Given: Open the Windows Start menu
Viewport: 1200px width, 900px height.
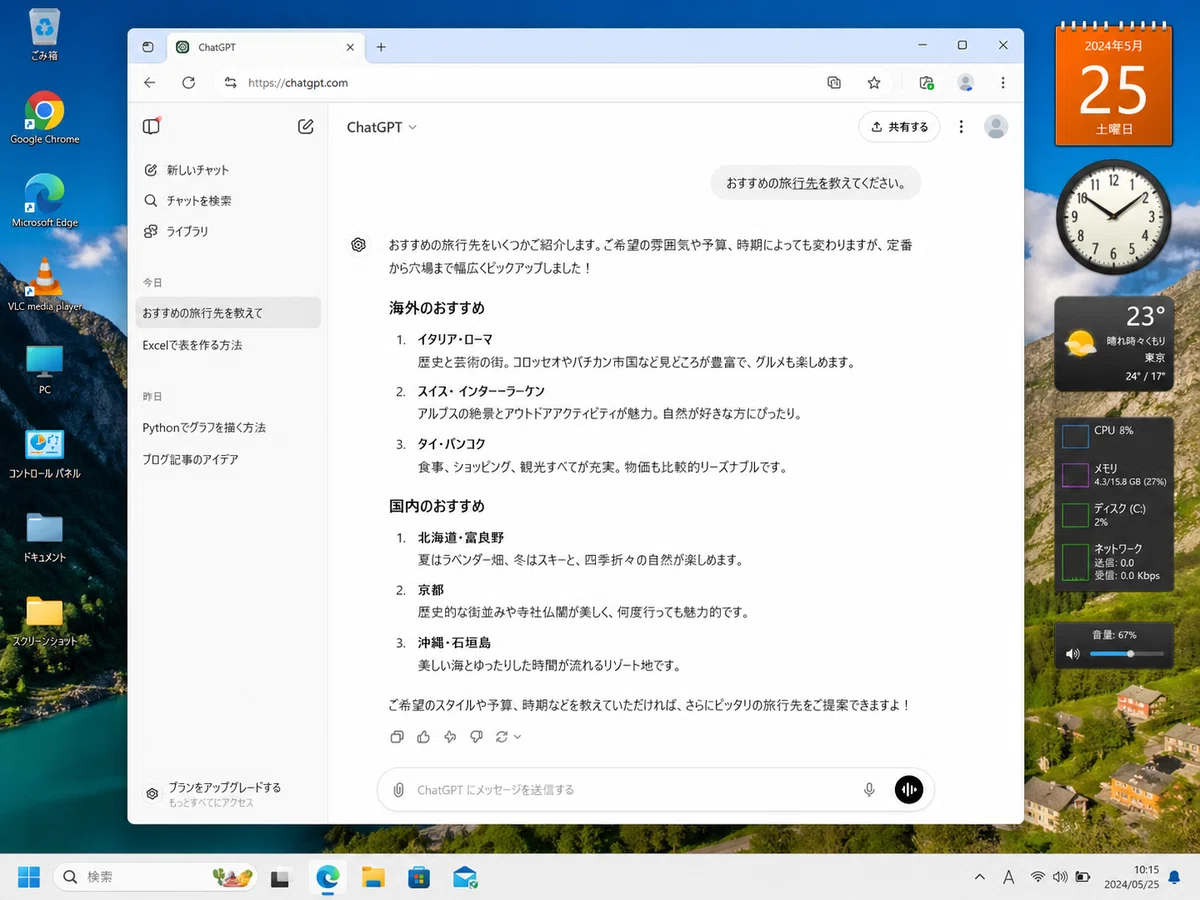Looking at the screenshot, I should [x=29, y=877].
